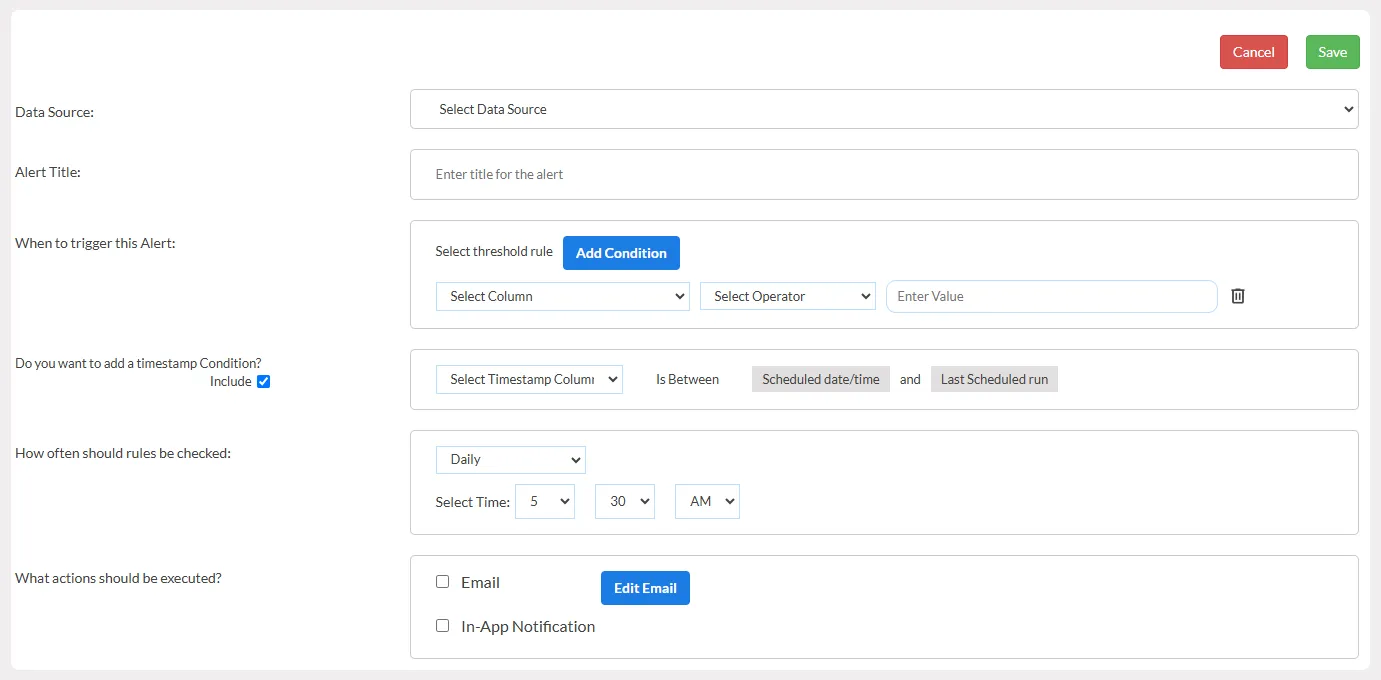The image size is (1381, 680).
Task: Change the minutes dropdown showing 30
Action: pyautogui.click(x=624, y=501)
